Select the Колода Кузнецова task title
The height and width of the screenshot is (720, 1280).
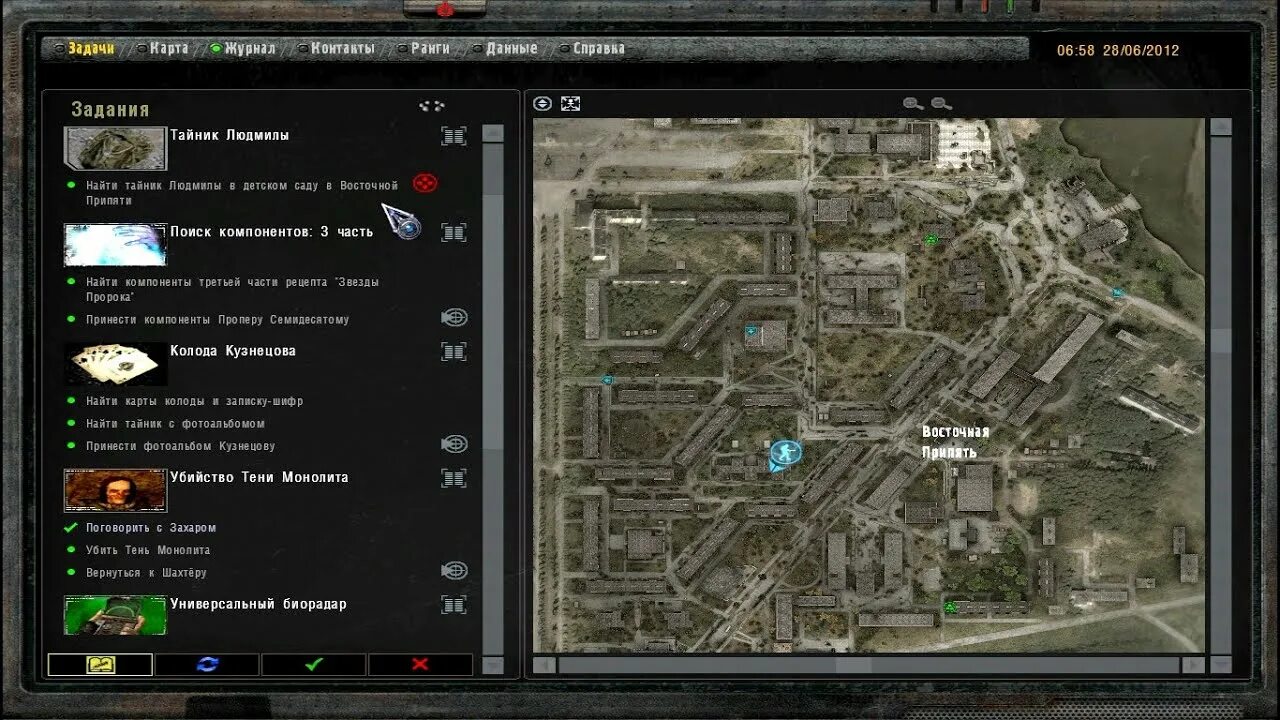point(233,351)
